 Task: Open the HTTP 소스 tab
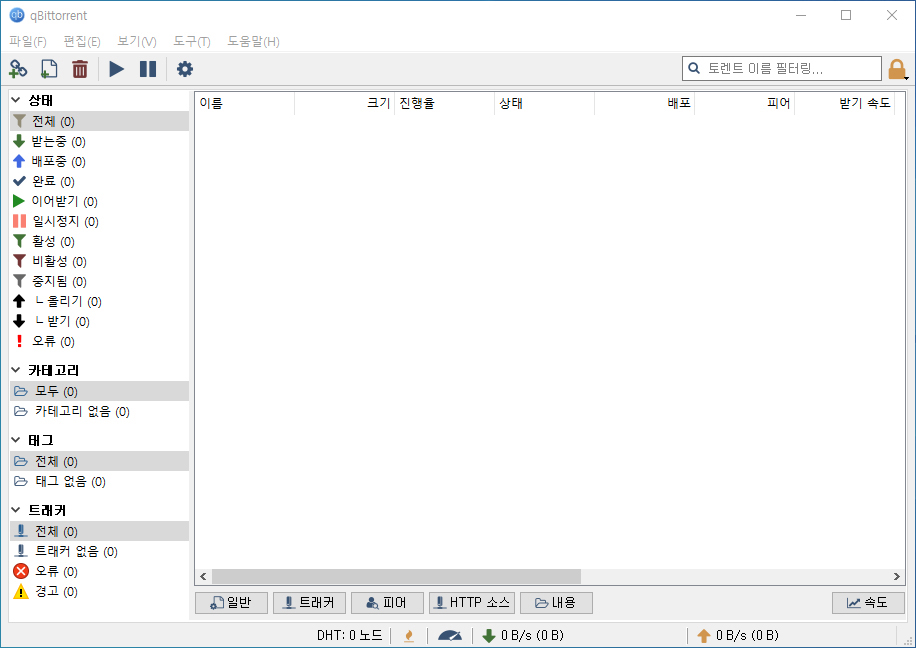point(472,602)
